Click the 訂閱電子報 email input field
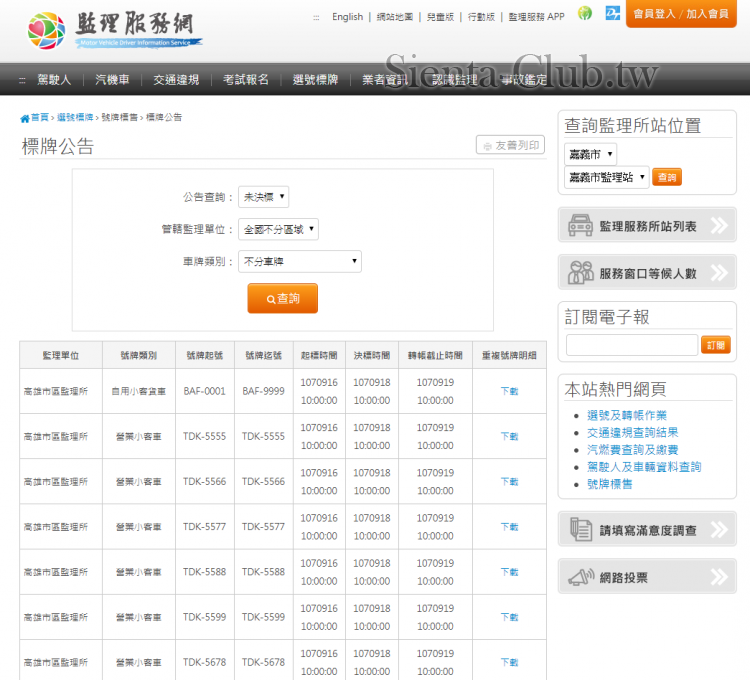 [631, 345]
